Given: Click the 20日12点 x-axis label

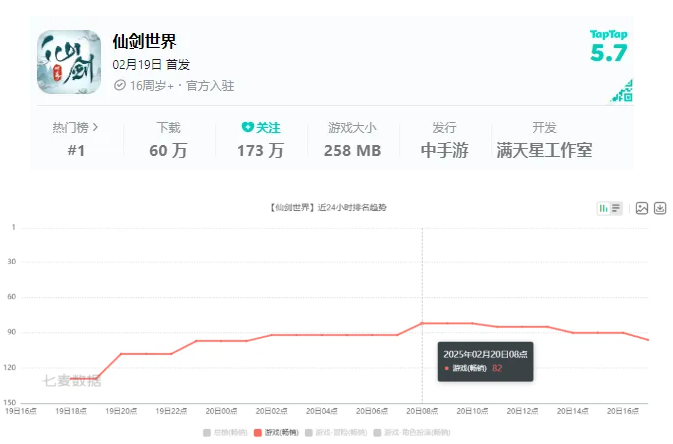Looking at the screenshot, I should click(x=522, y=411).
